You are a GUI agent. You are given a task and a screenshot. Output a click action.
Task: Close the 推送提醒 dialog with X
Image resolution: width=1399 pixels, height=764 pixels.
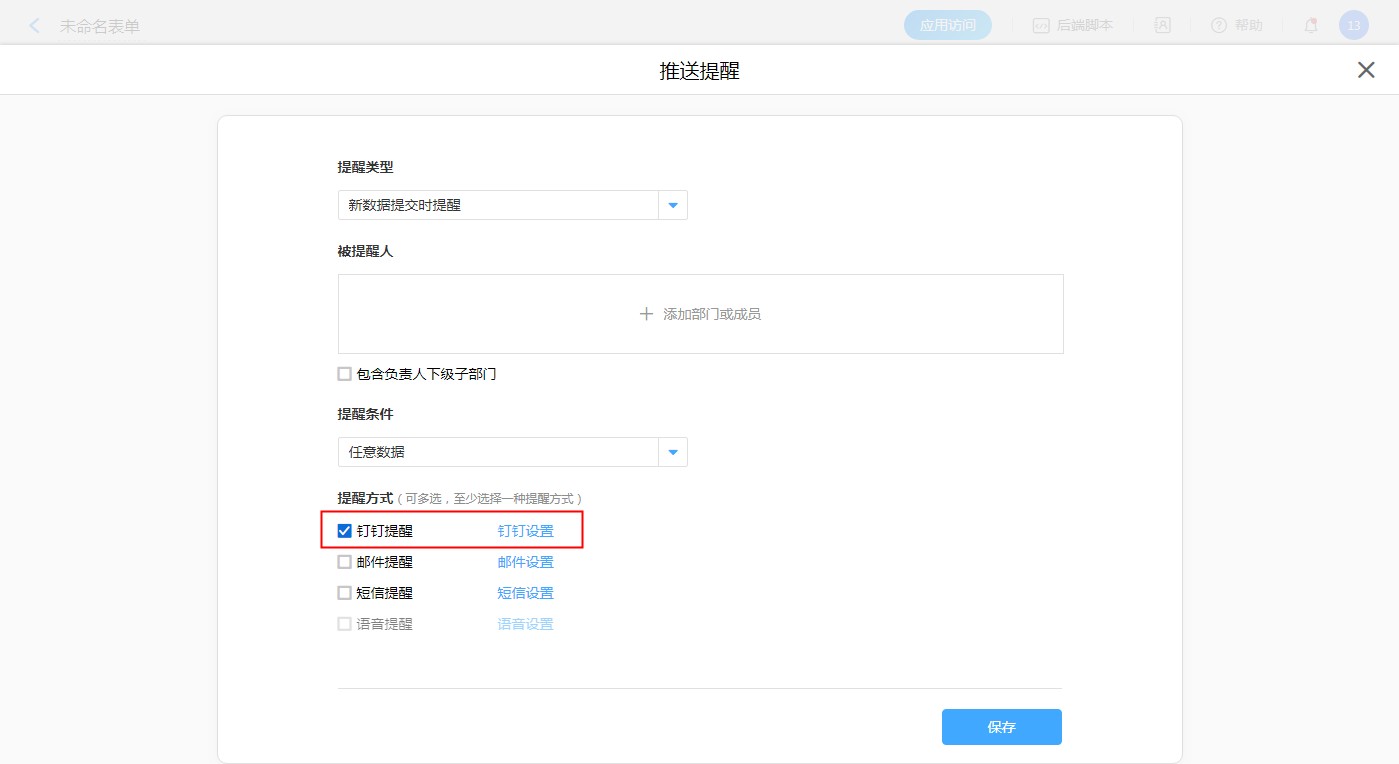tap(1365, 70)
